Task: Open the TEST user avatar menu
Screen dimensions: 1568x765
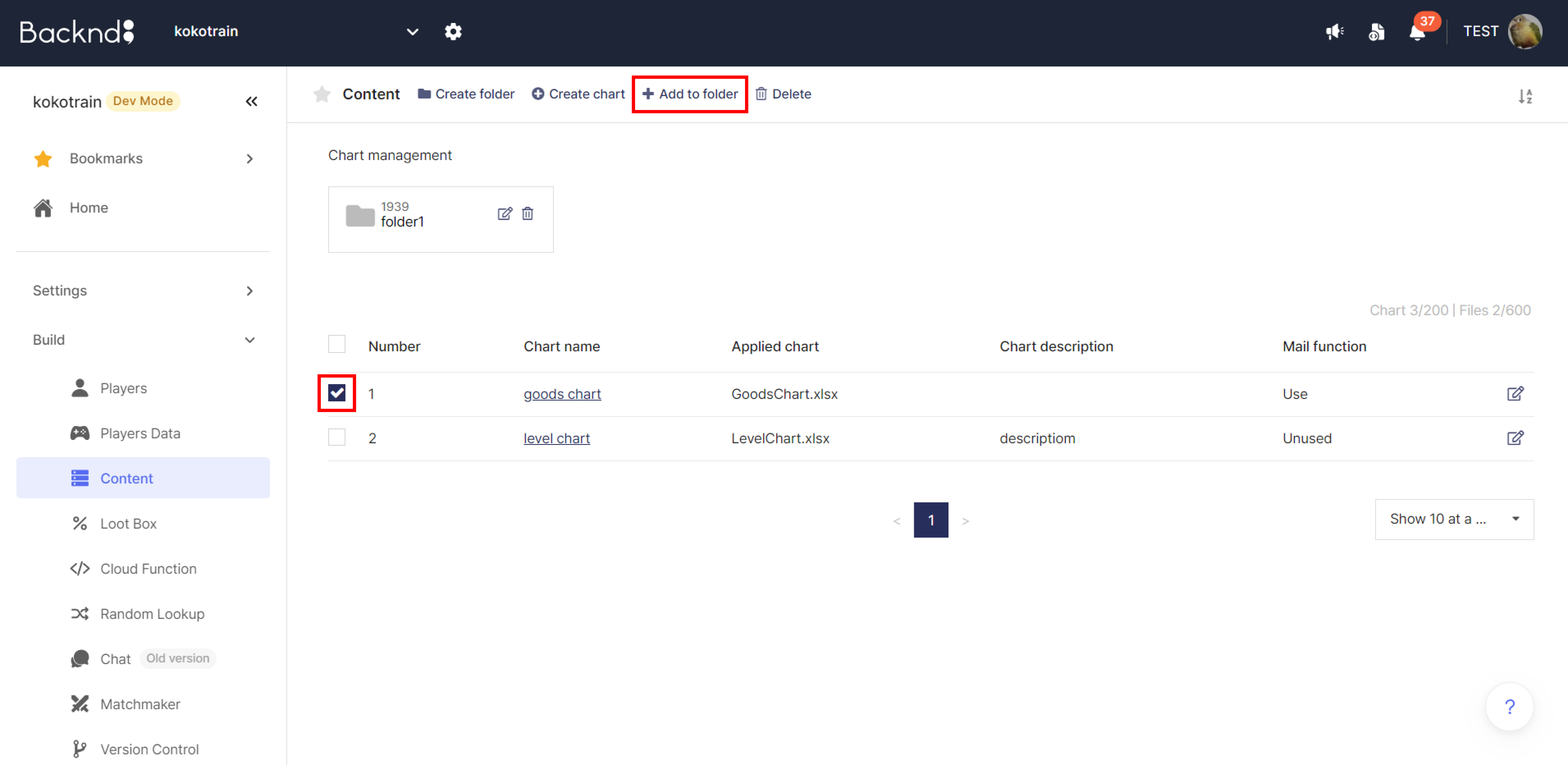Action: [x=1525, y=32]
